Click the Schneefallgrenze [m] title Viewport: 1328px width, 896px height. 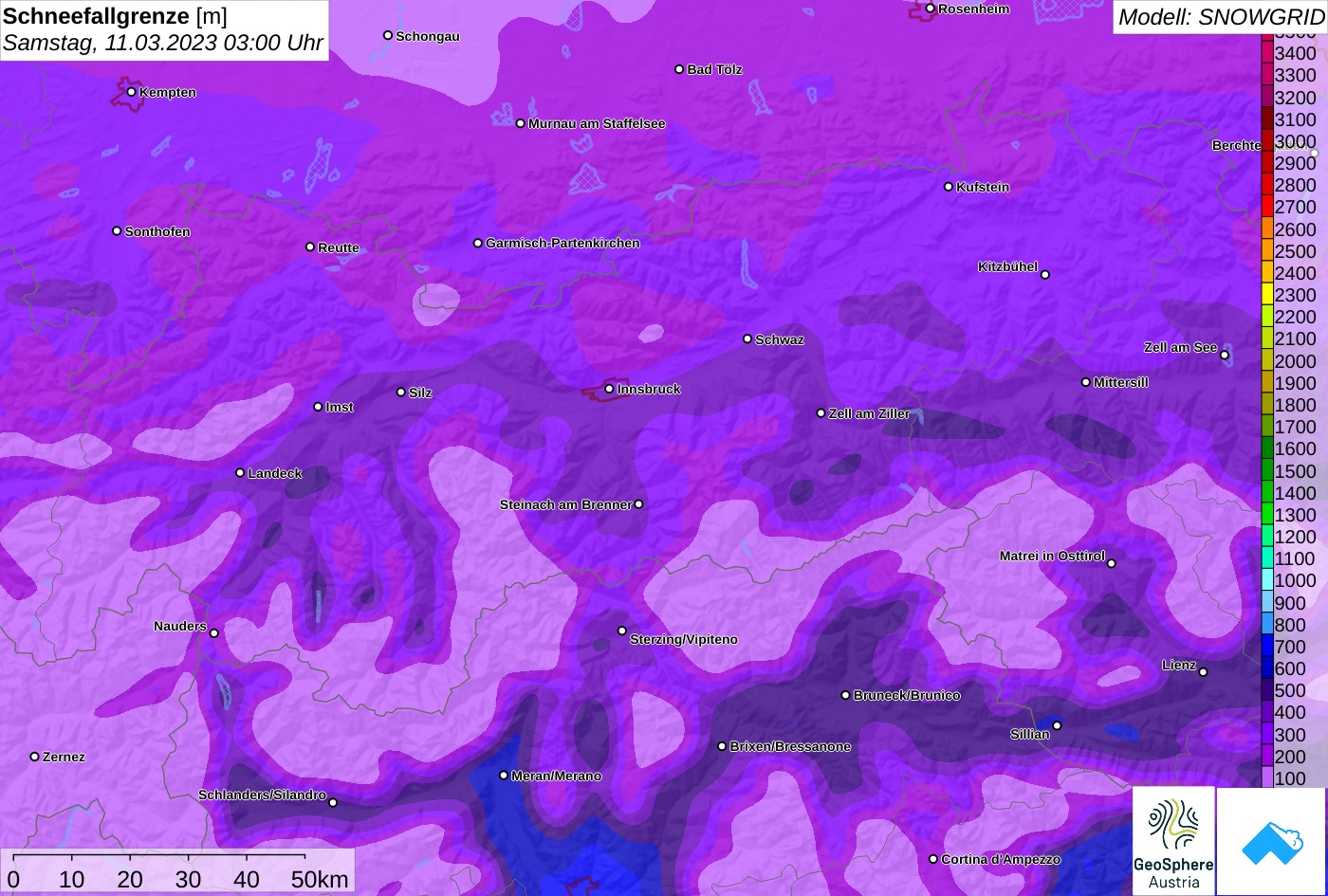[x=115, y=16]
